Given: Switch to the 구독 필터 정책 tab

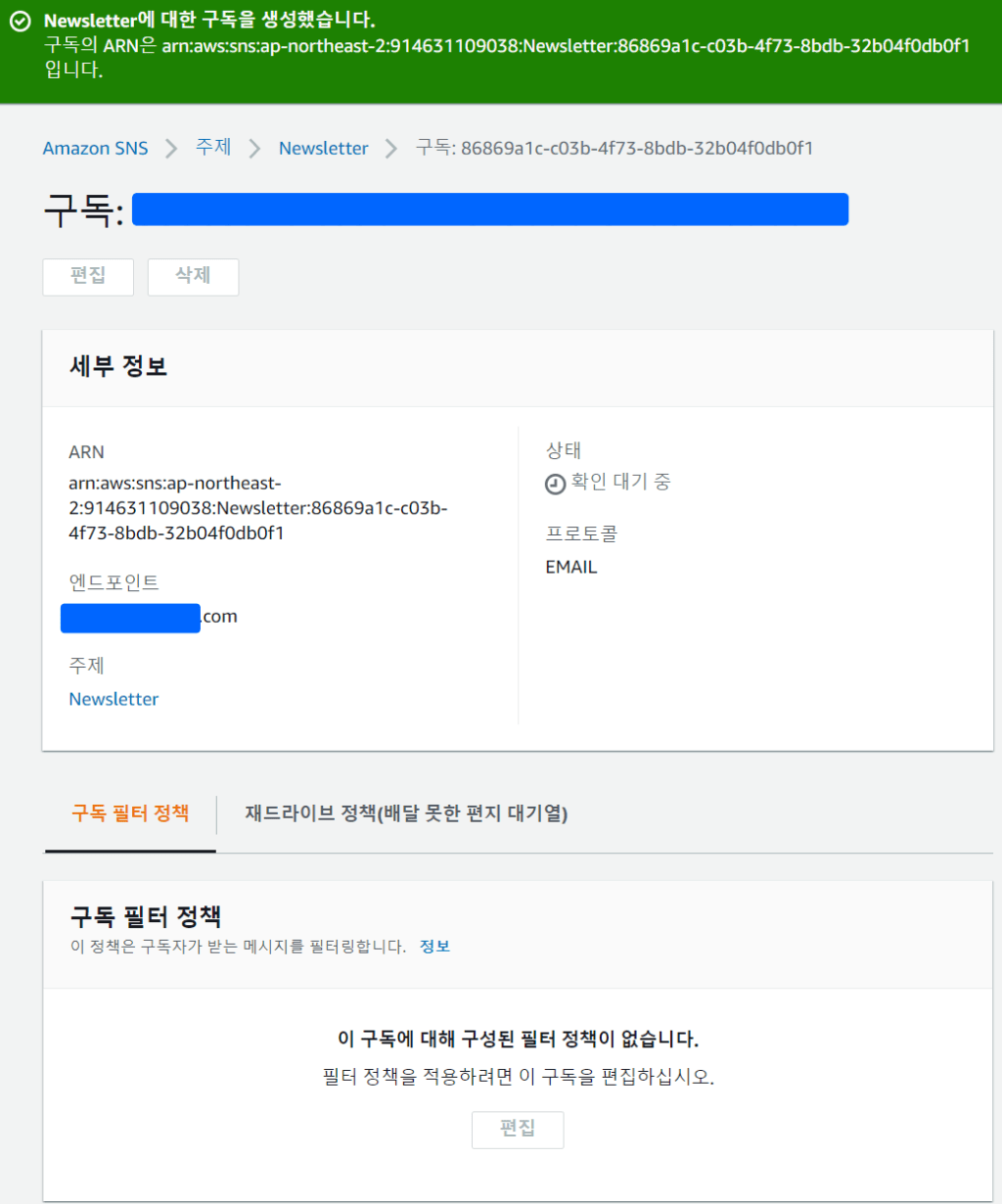Looking at the screenshot, I should pyautogui.click(x=129, y=812).
